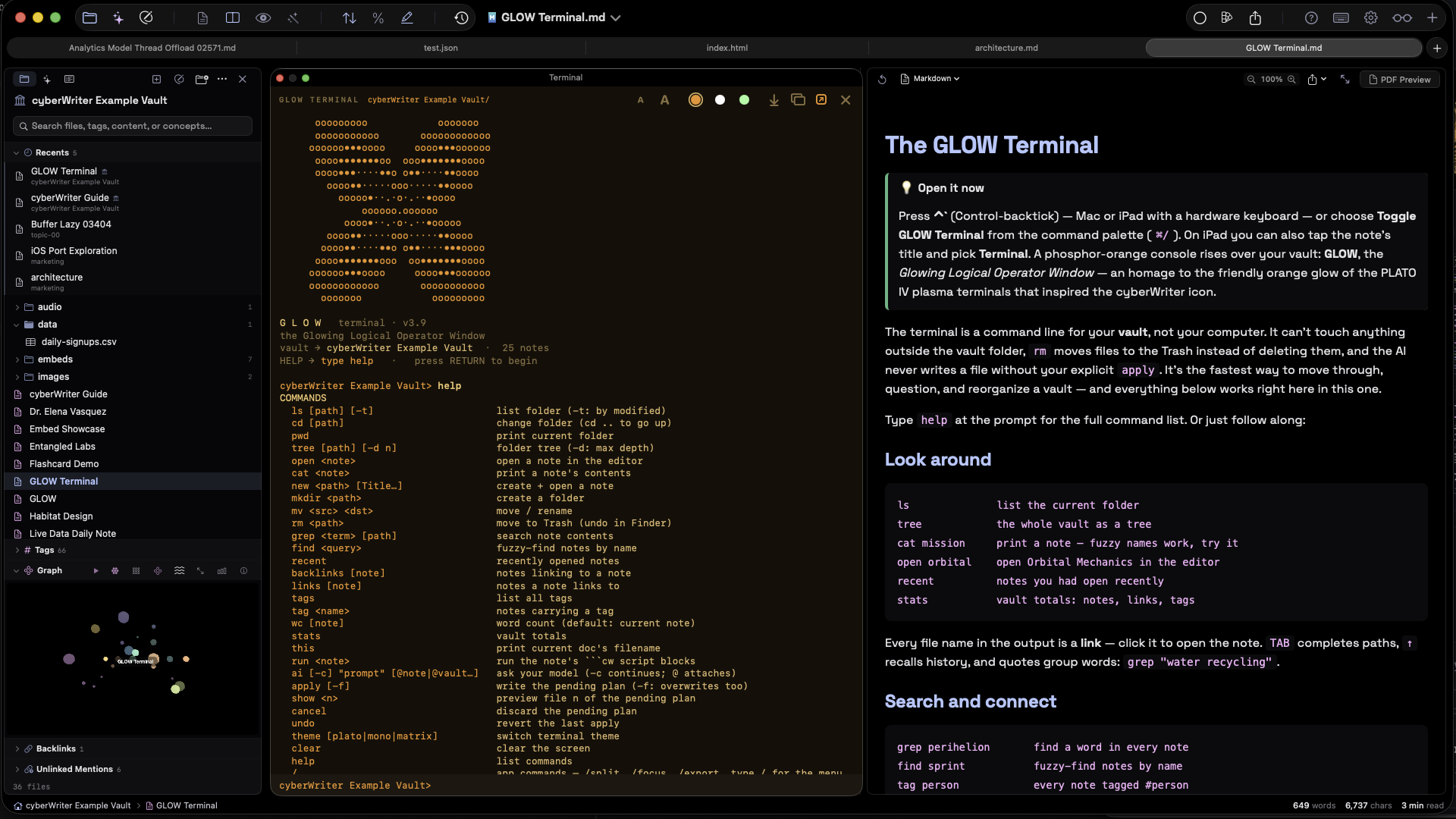This screenshot has height=819, width=1456.
Task: Open version history clock icon
Action: pyautogui.click(x=461, y=17)
